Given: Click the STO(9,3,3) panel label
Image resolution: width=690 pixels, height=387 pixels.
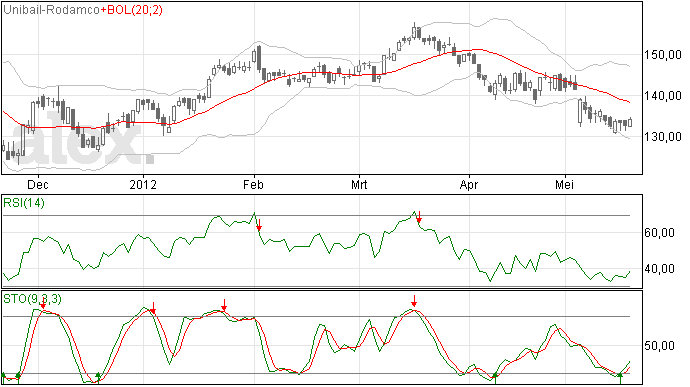Looking at the screenshot, I should 32,299.
